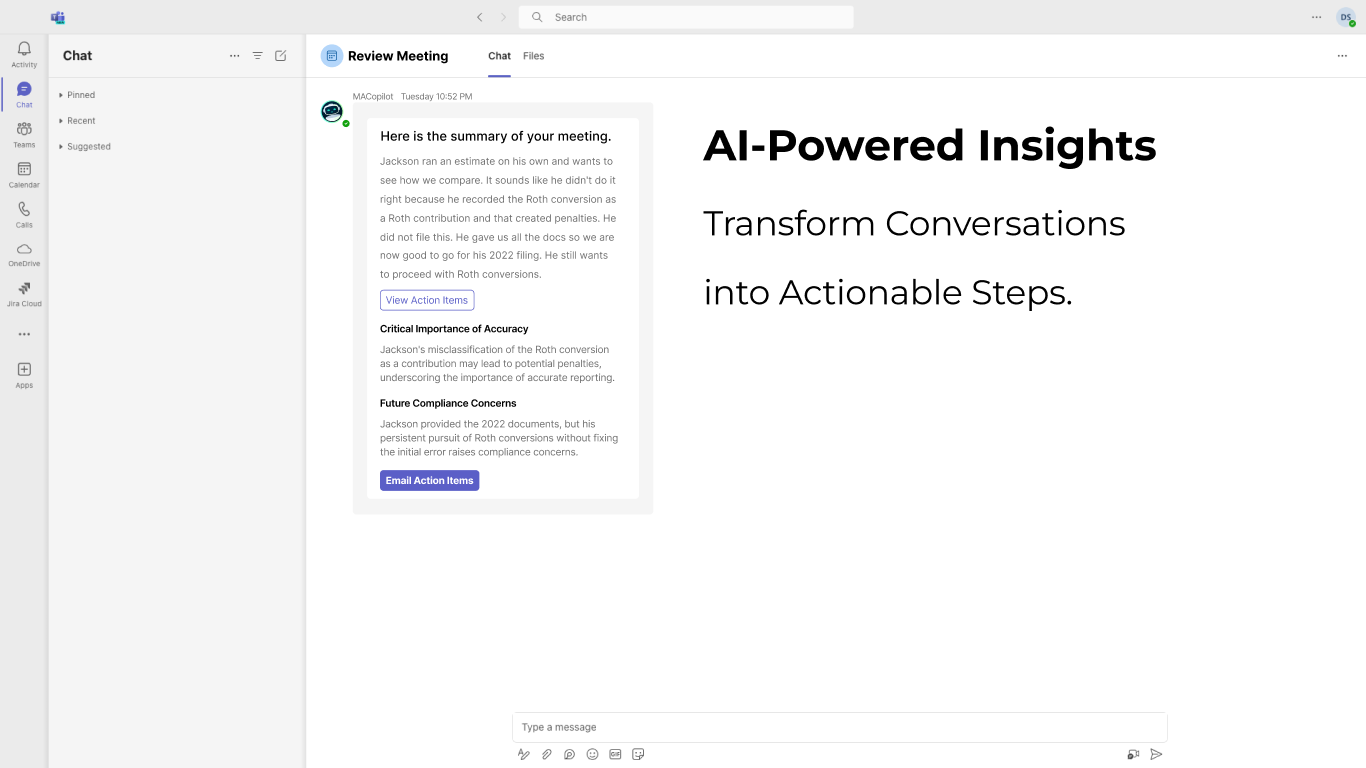The image size is (1366, 768).
Task: Send the message with arrow icon
Action: pos(1156,754)
